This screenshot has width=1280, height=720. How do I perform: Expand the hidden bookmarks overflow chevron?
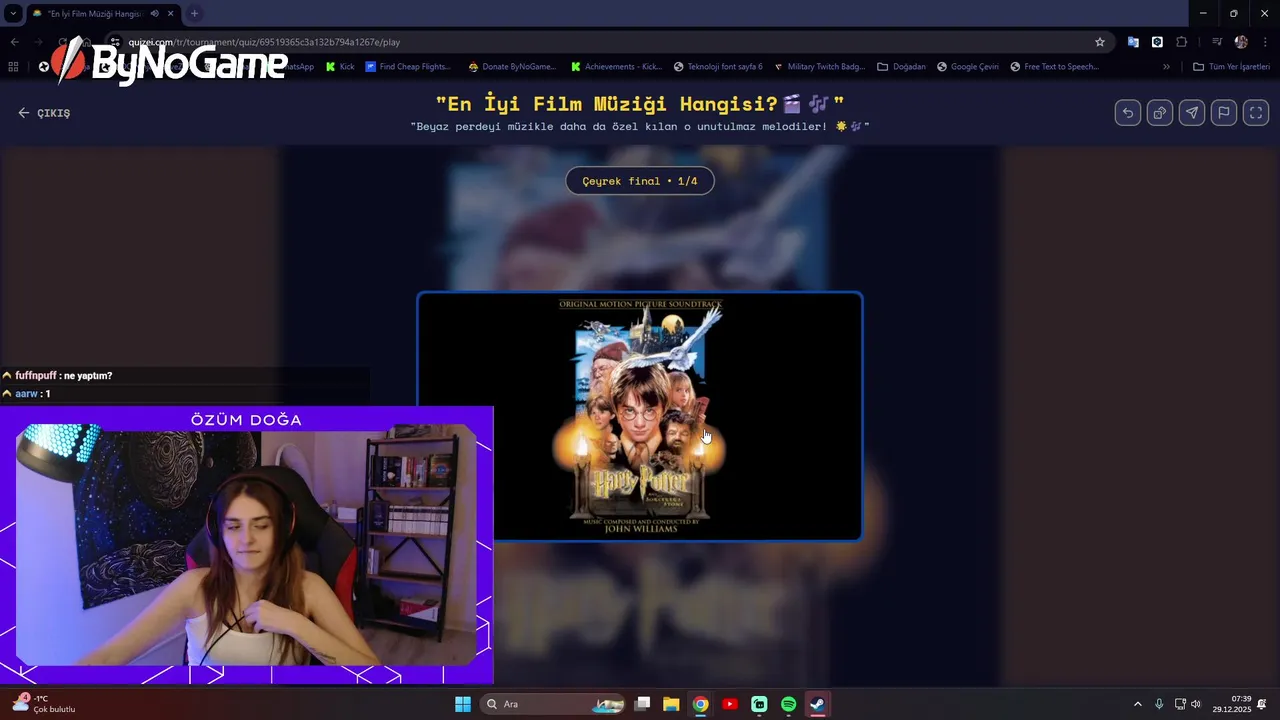[x=1166, y=67]
